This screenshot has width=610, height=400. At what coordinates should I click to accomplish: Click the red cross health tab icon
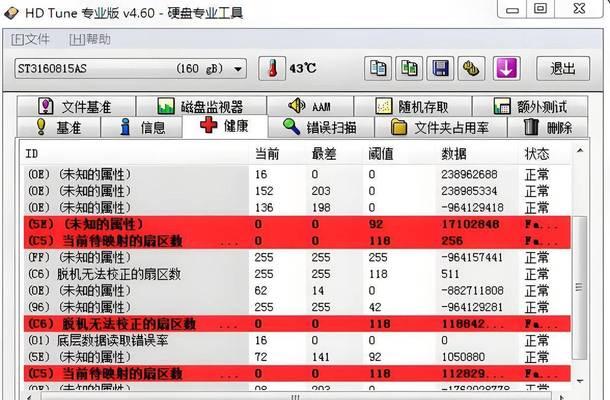click(209, 125)
